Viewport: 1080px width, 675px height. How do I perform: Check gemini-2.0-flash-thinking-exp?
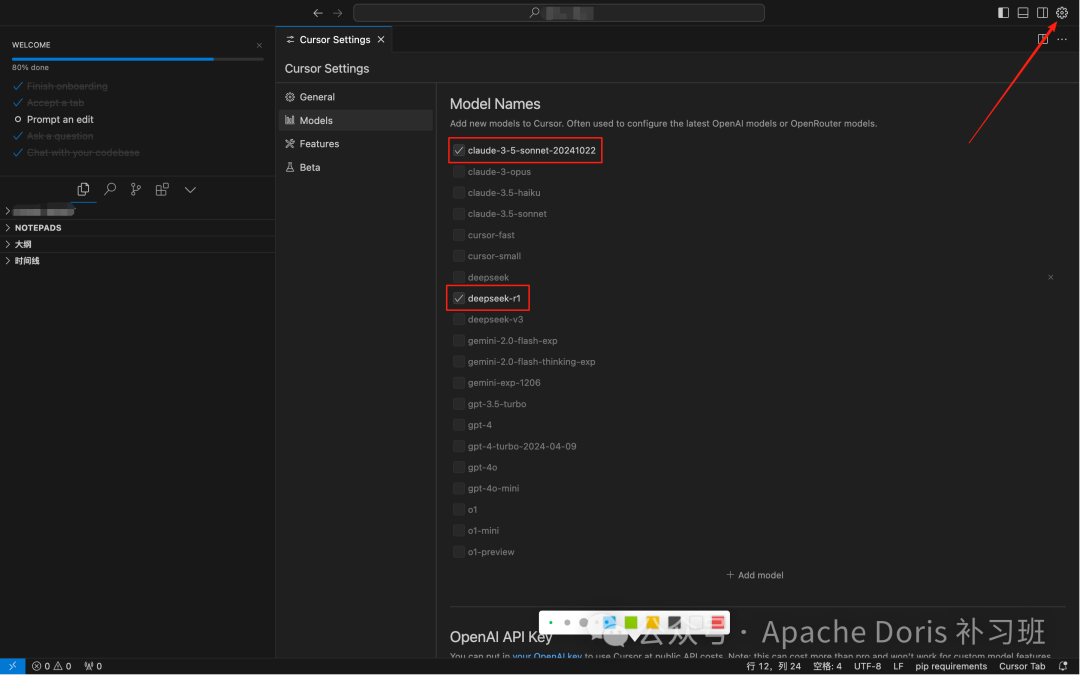click(x=459, y=362)
